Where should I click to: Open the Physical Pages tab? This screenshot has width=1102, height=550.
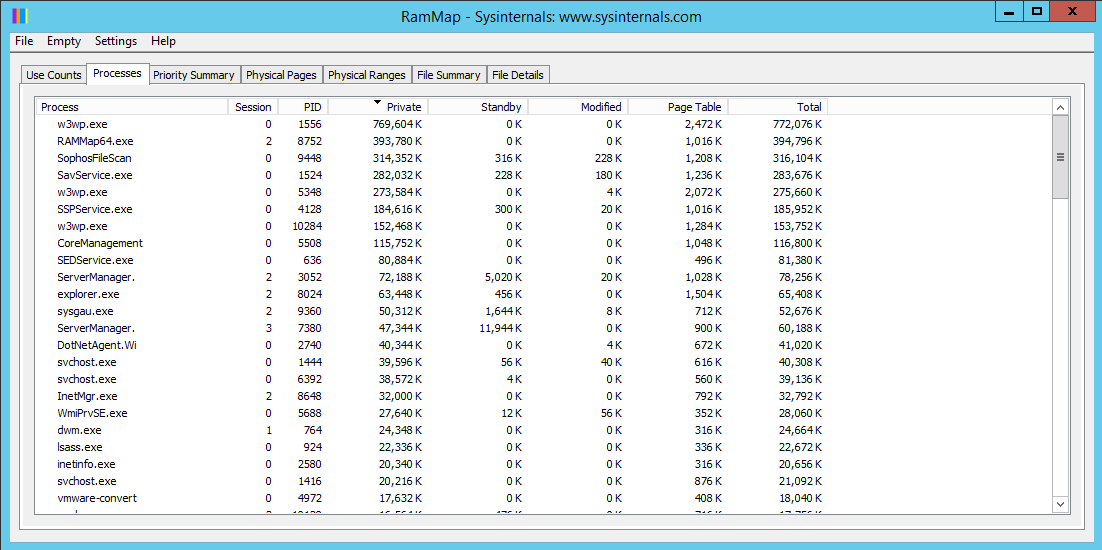pyautogui.click(x=282, y=75)
